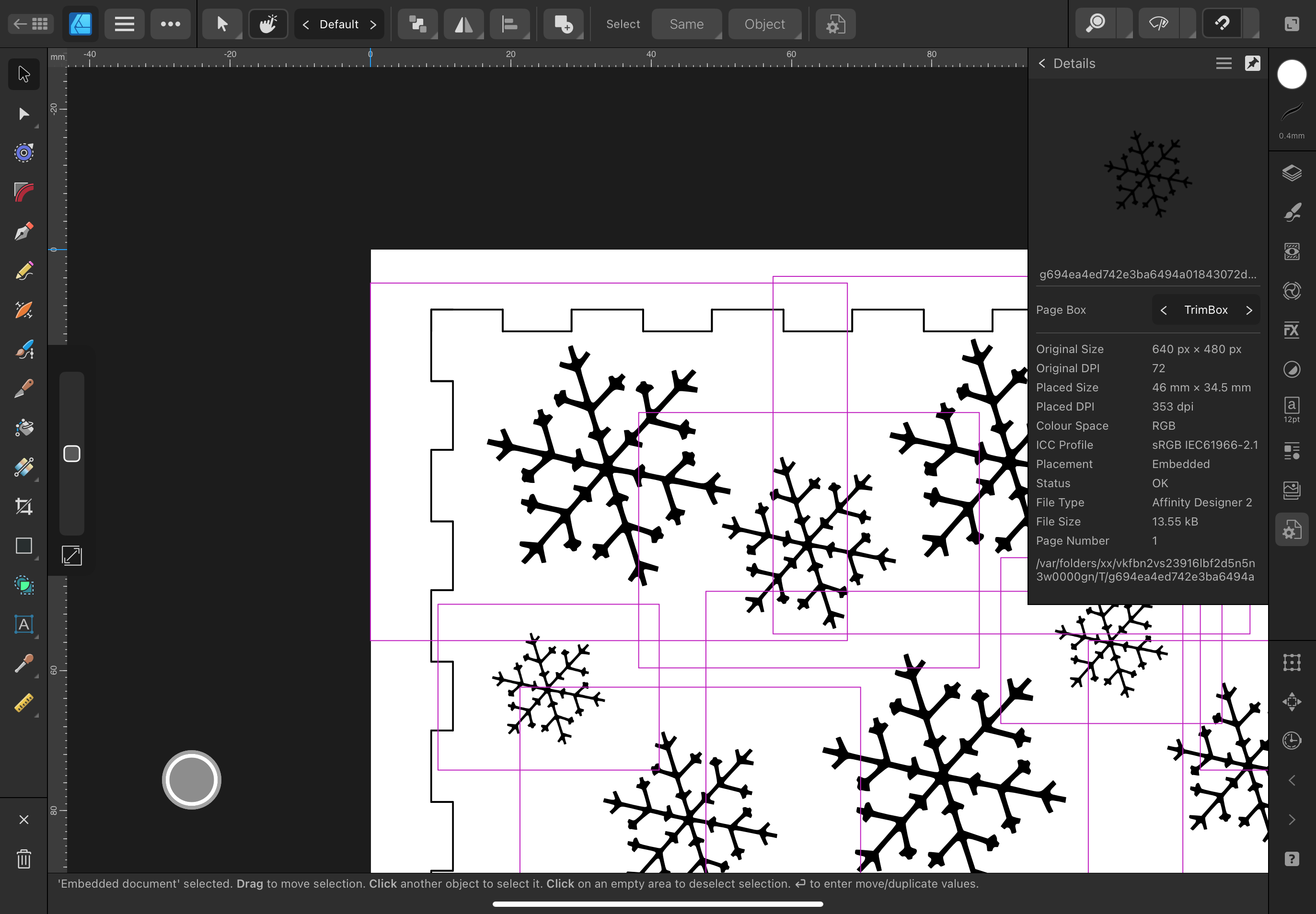Screen dimensions: 1316x914
Task: Open the document setup button in toolbar
Action: [835, 24]
